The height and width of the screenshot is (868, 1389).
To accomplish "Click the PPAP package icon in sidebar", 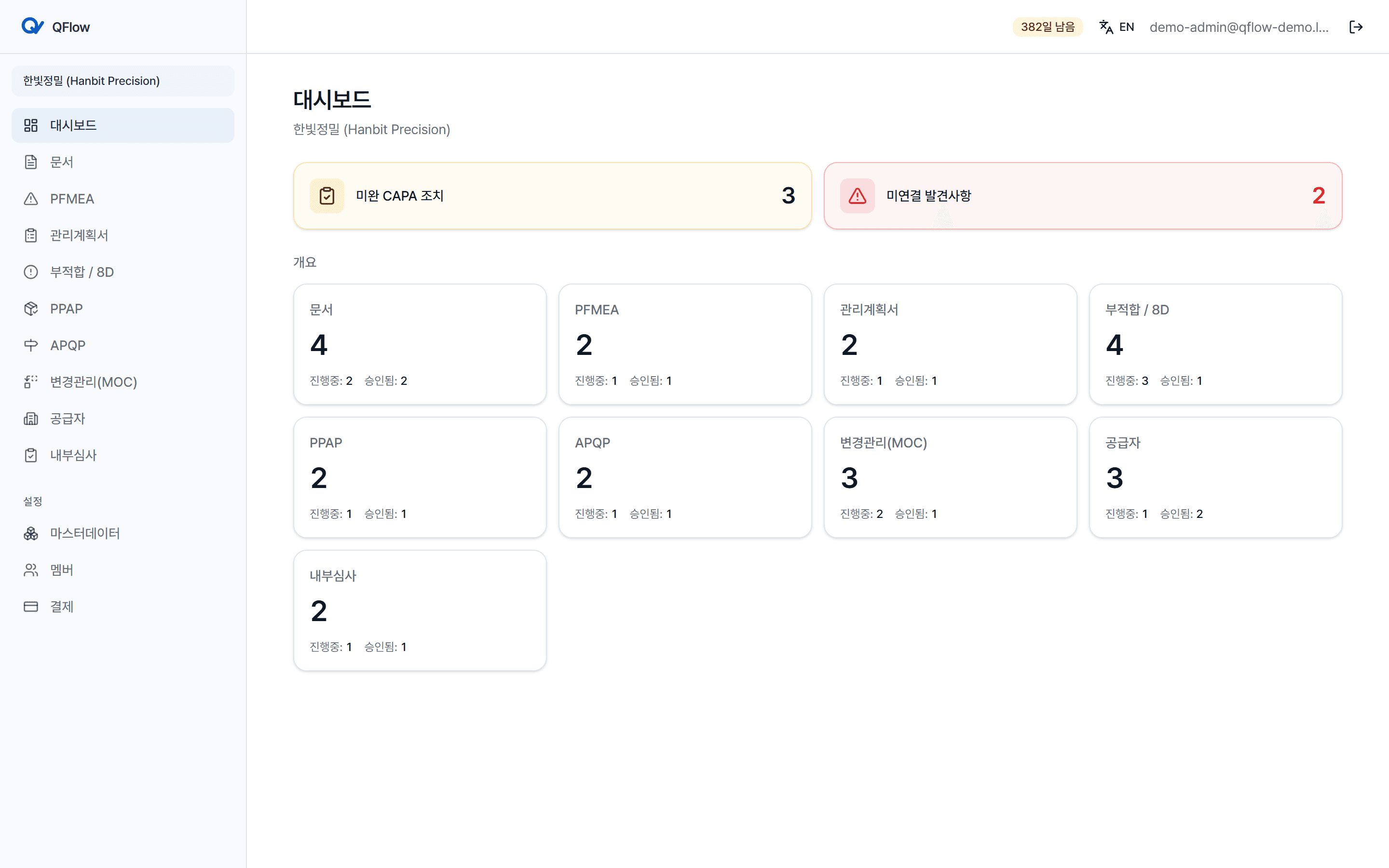I will click(31, 309).
